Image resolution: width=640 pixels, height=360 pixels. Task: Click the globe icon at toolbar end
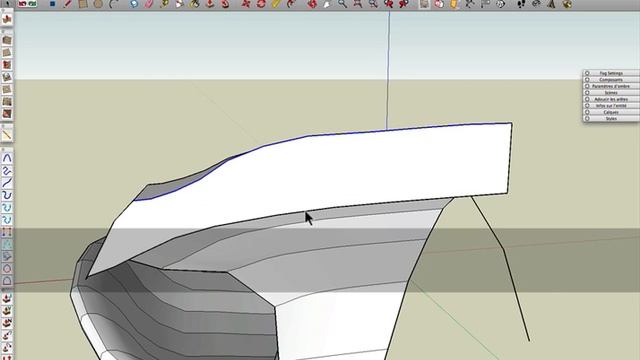(567, 4)
